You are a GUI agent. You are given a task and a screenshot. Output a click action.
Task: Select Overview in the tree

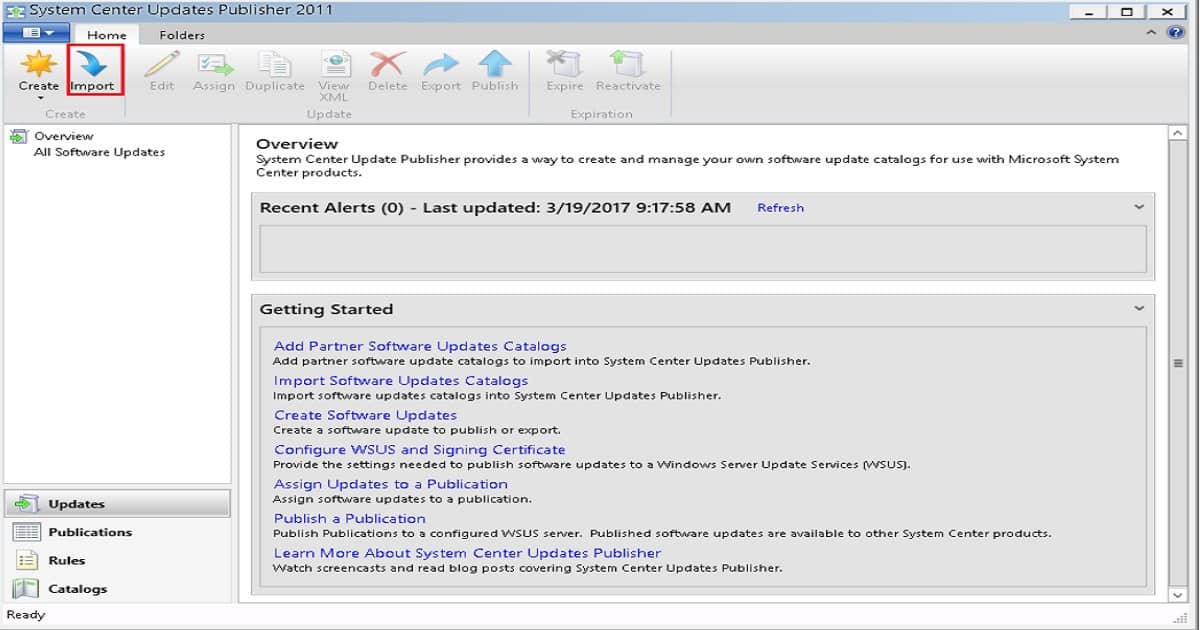tap(64, 136)
